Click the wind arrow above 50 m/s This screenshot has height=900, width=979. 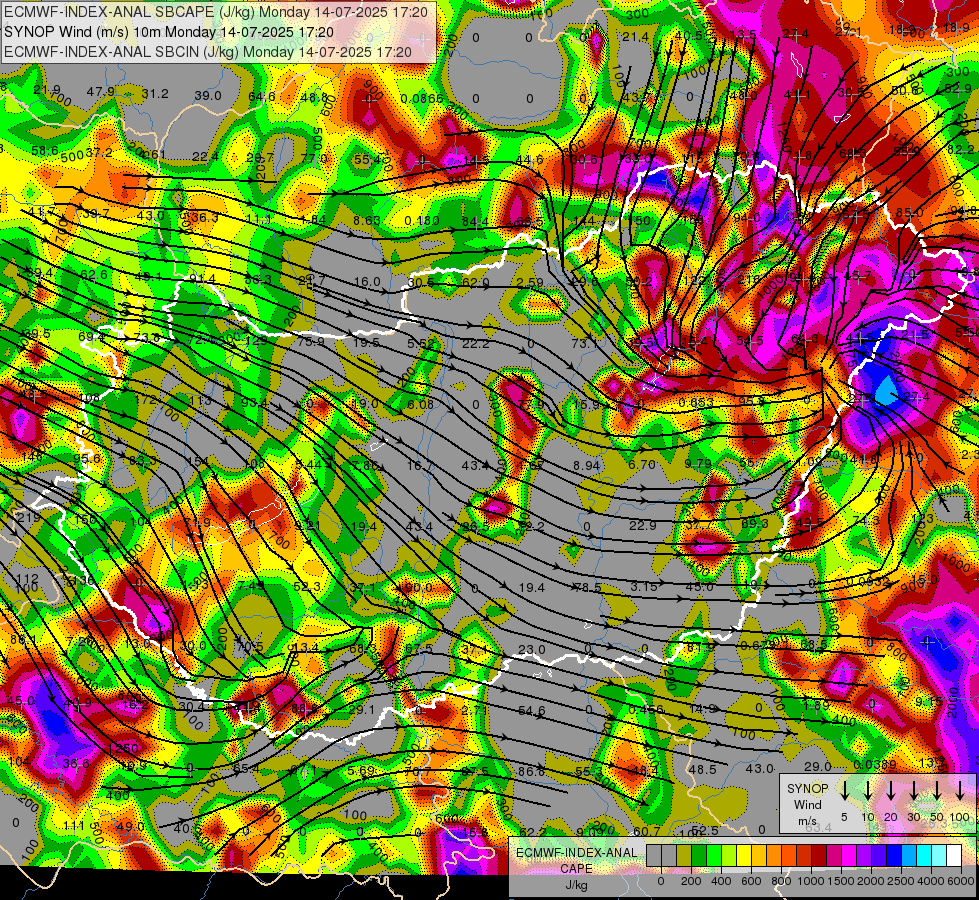click(x=937, y=791)
